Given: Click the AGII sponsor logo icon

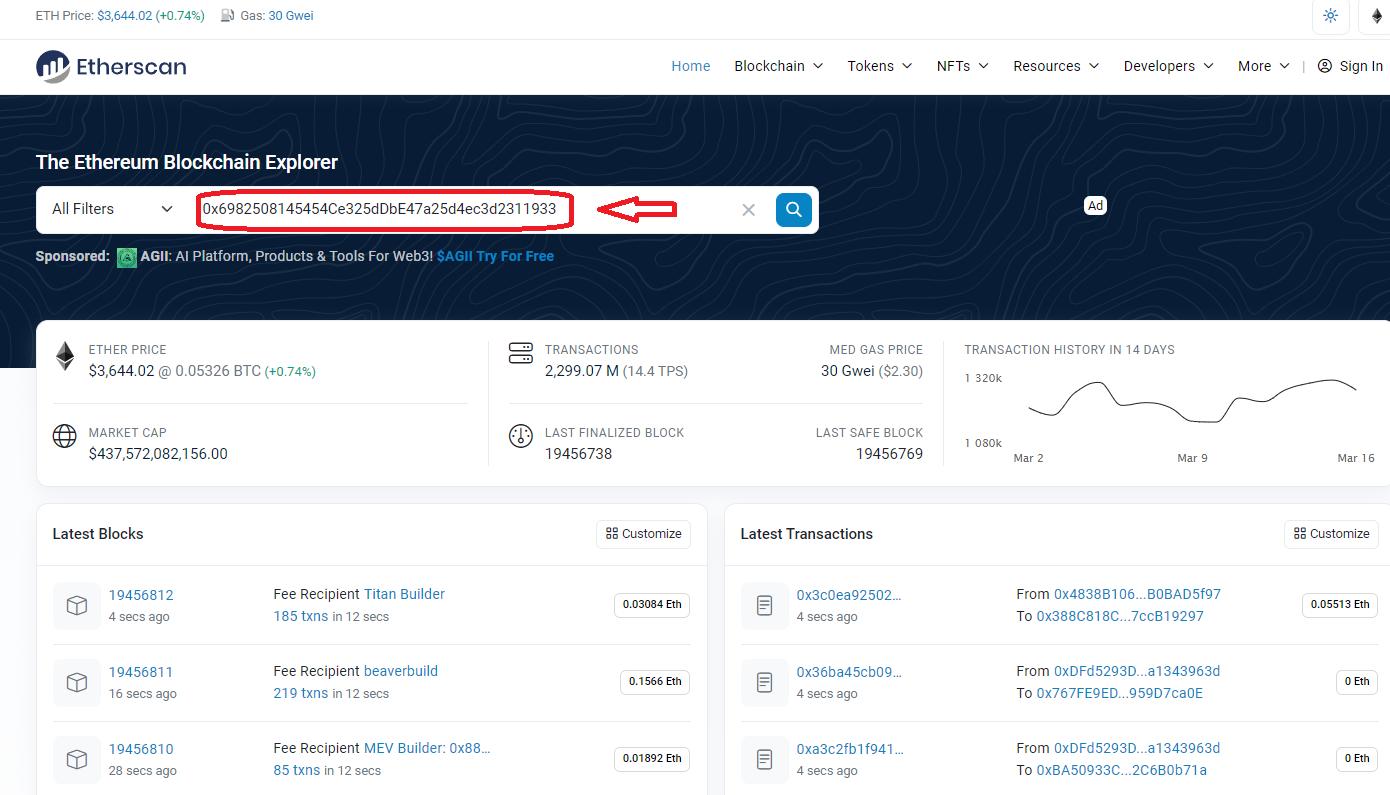Looking at the screenshot, I should (127, 257).
